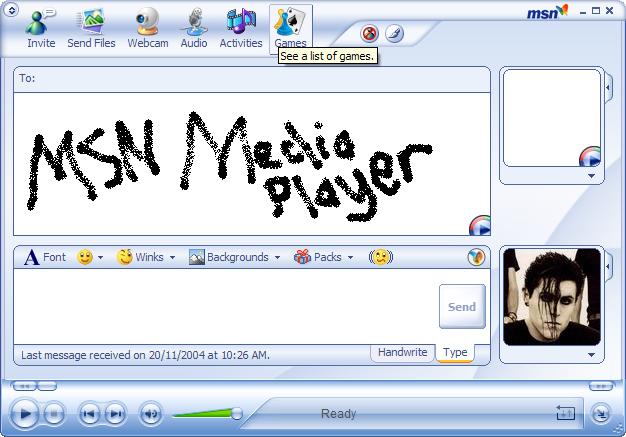
Task: Mute the player with the speaker button
Action: click(151, 413)
